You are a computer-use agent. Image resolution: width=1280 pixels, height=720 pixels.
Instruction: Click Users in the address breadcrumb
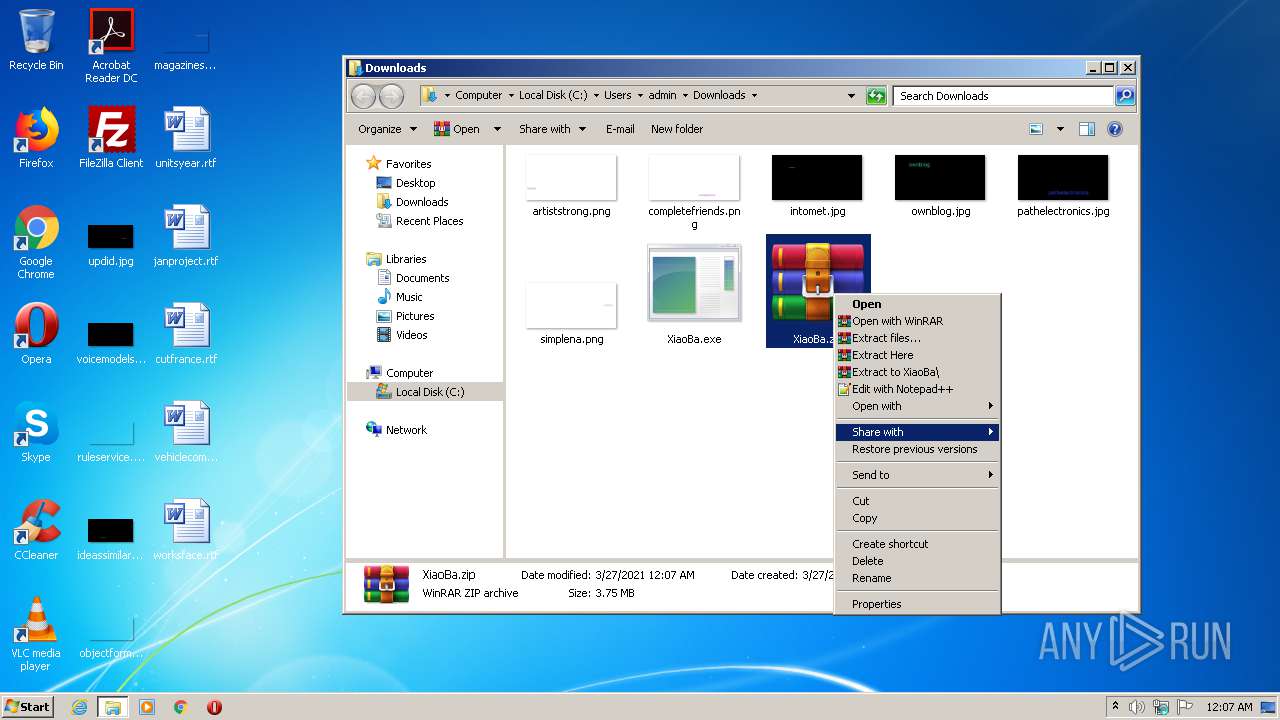[x=617, y=96]
